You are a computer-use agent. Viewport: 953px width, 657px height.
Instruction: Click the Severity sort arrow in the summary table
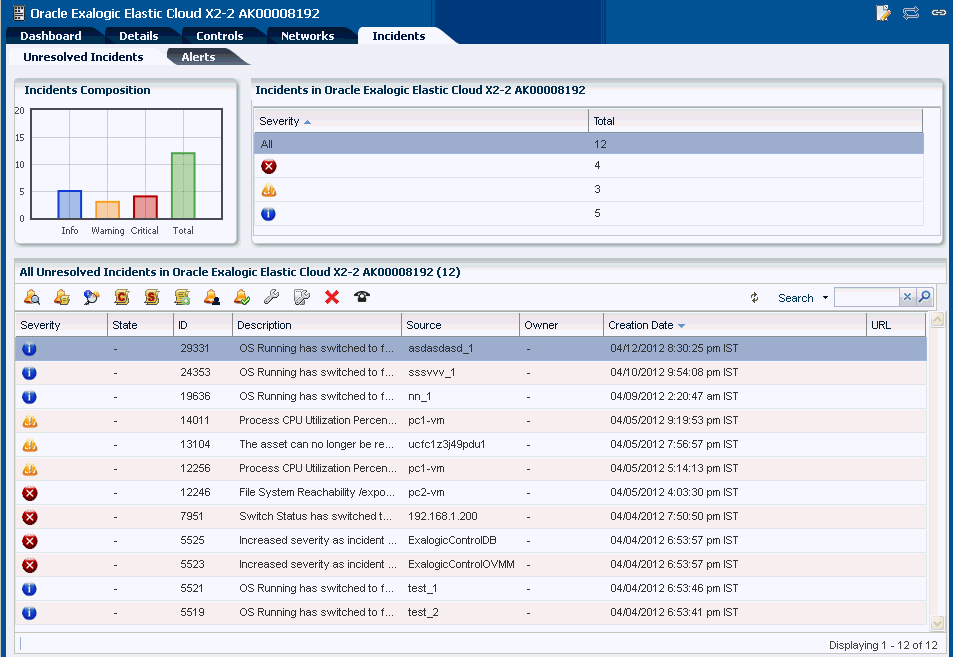[307, 122]
